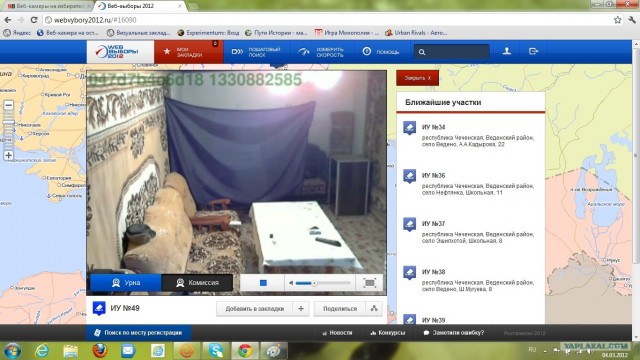This screenshot has height=360, width=640.
Task: Close the panel with Закрыть X
Action: 418,78
